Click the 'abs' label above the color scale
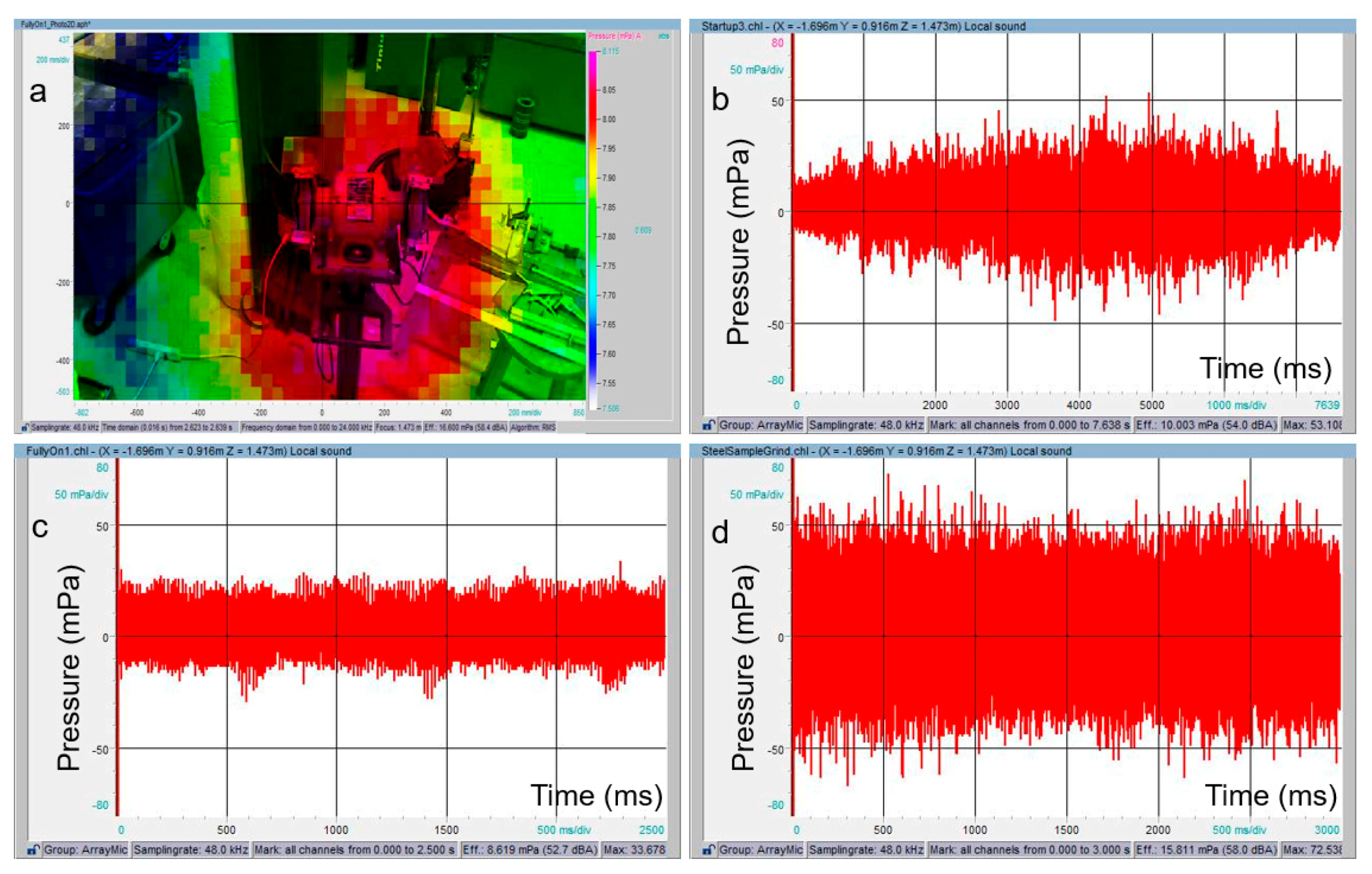Image resolution: width=1372 pixels, height=874 pixels. coord(663,36)
